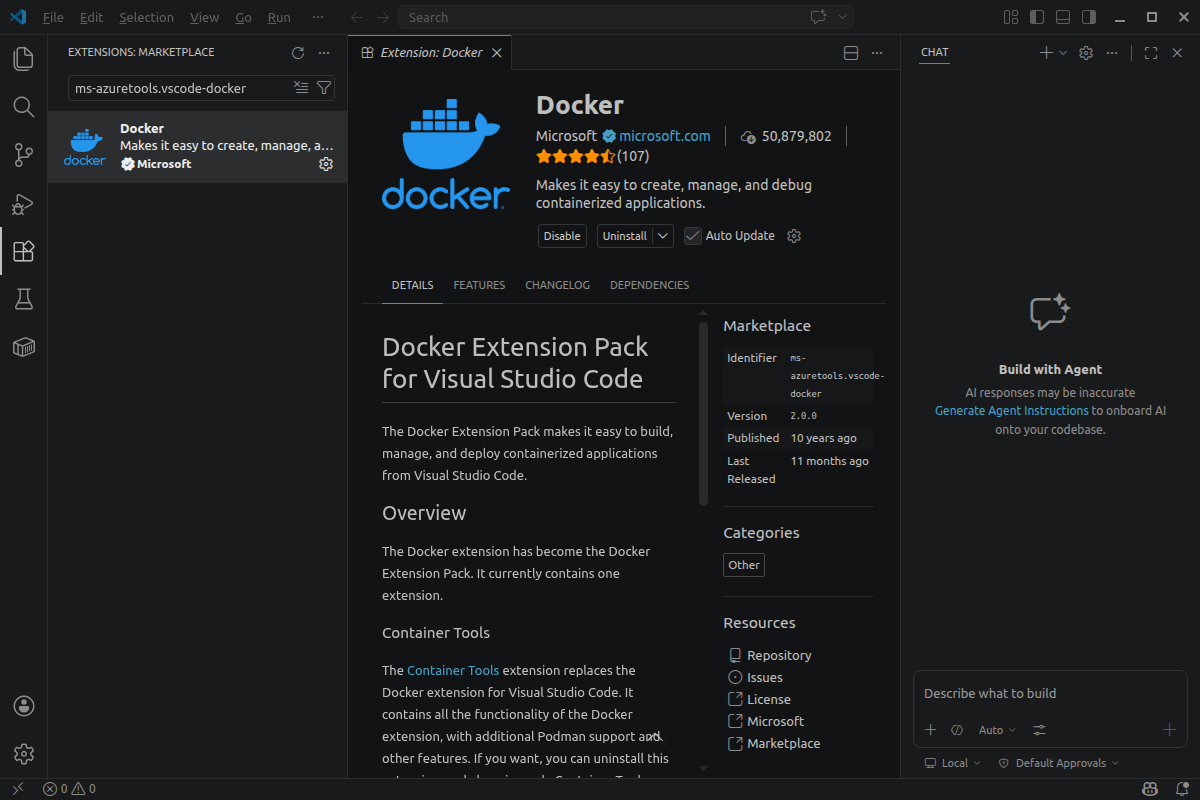Close the Extension: Docker tab
1200x800 pixels.
pos(497,53)
